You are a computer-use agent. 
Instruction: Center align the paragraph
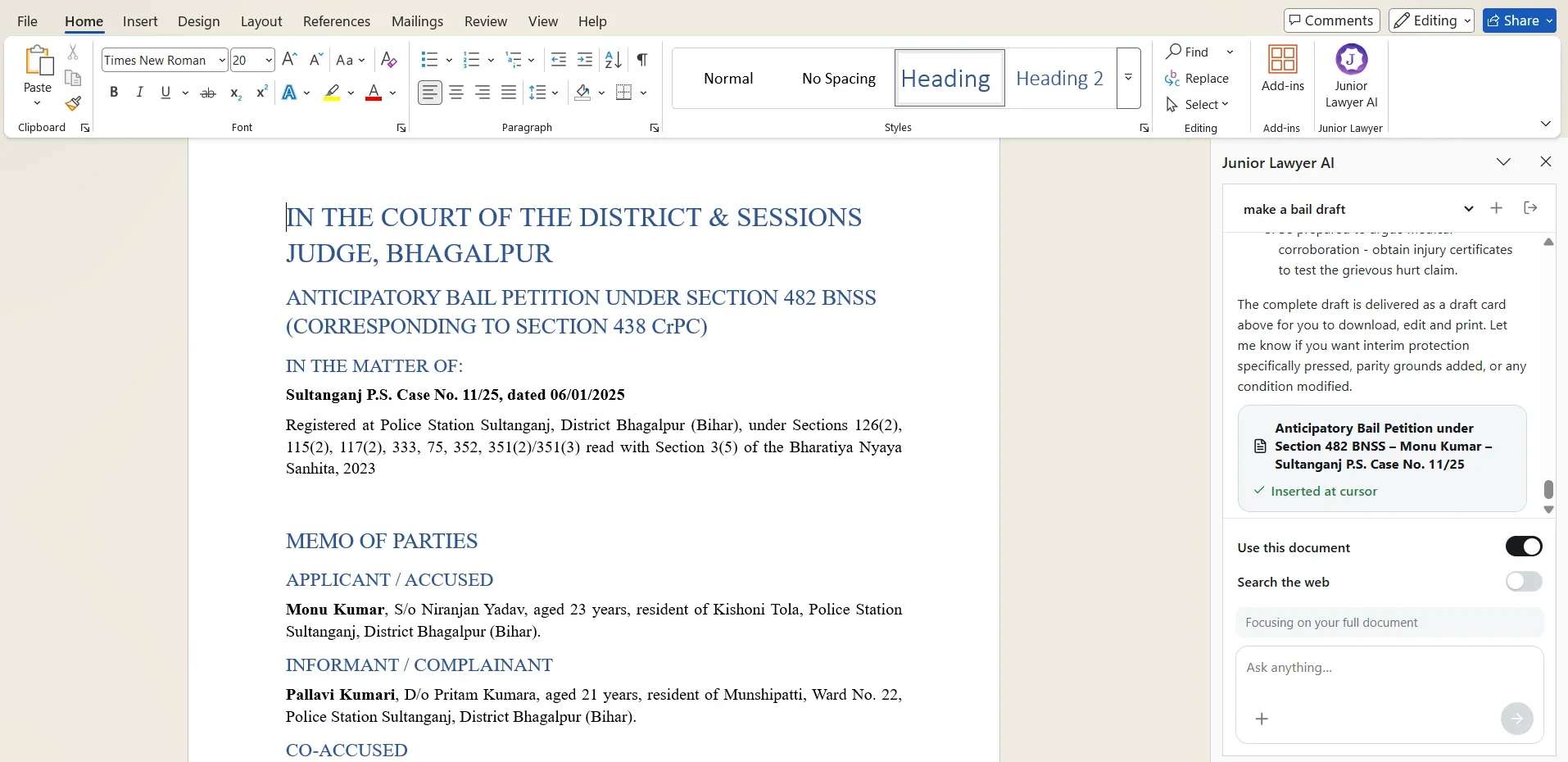(456, 93)
